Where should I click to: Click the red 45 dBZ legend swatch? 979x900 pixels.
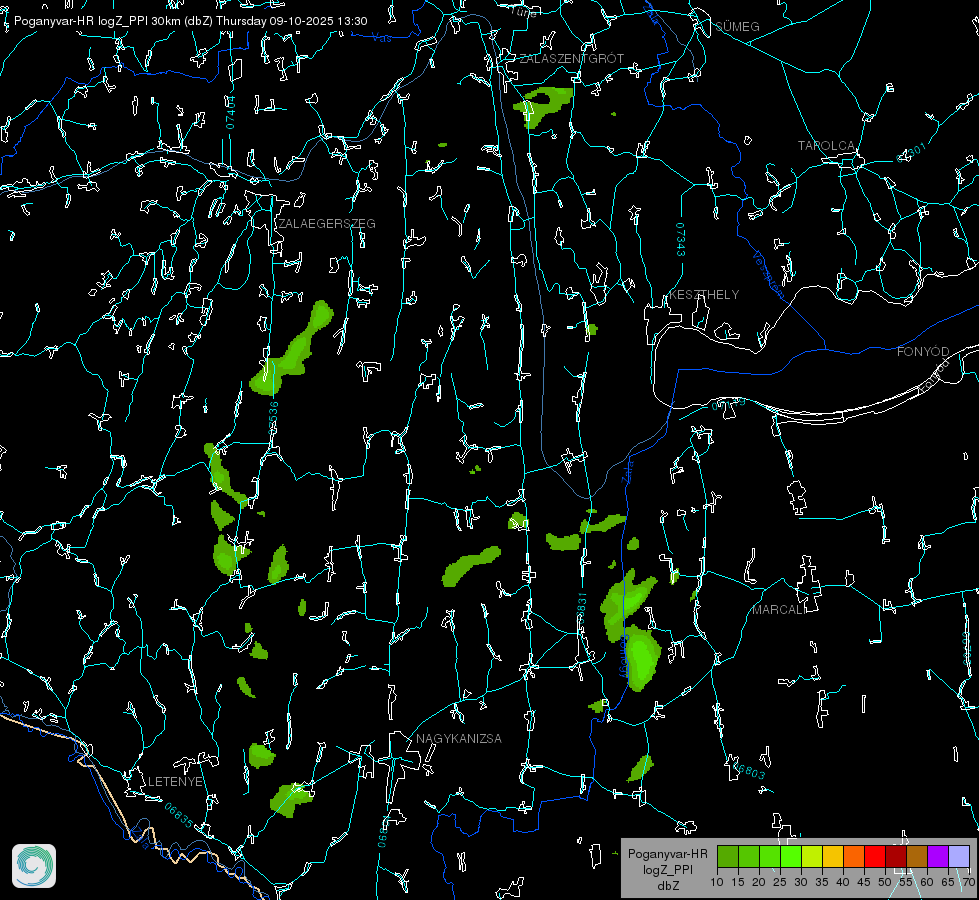coord(874,856)
